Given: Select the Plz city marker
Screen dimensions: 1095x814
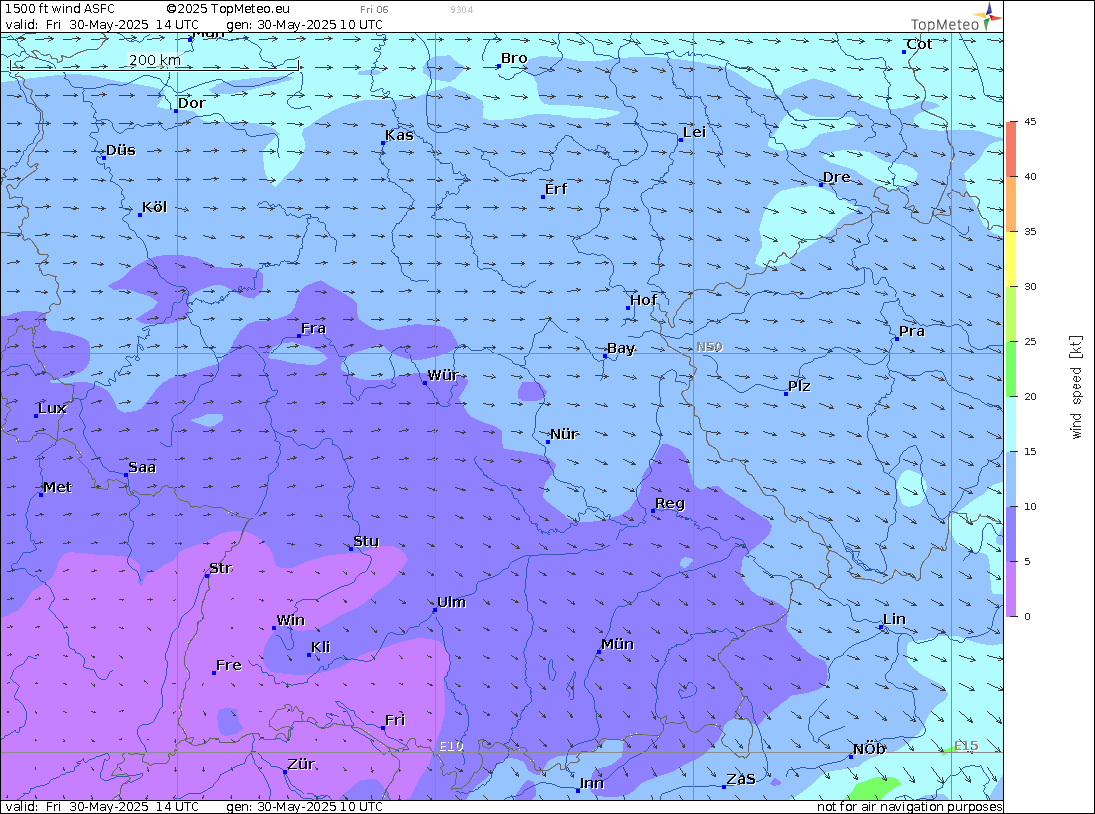Looking at the screenshot, I should point(786,394).
